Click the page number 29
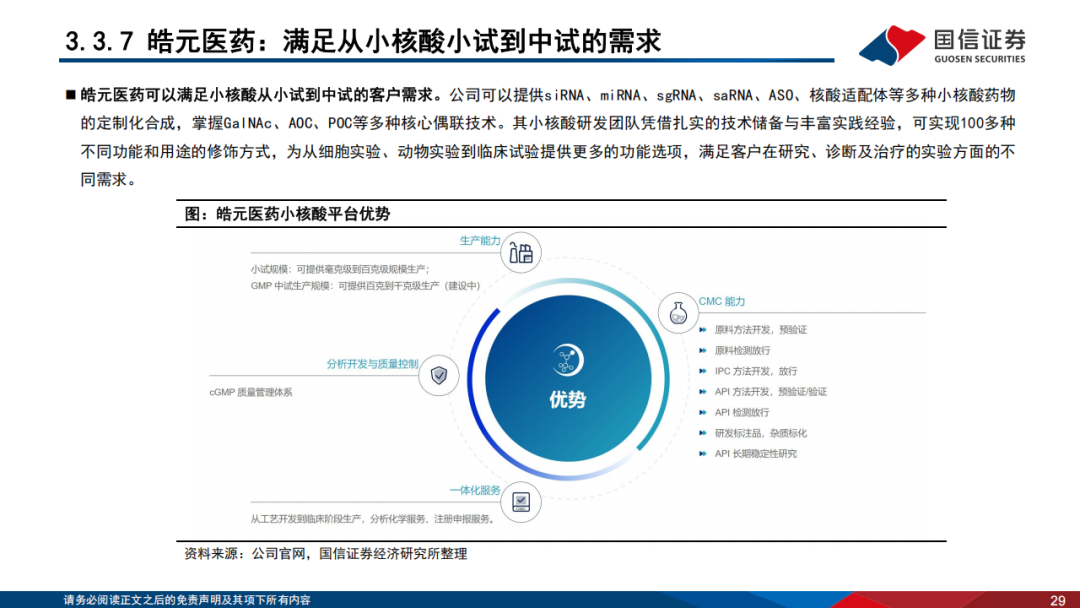The height and width of the screenshot is (608, 1080). point(1058,600)
